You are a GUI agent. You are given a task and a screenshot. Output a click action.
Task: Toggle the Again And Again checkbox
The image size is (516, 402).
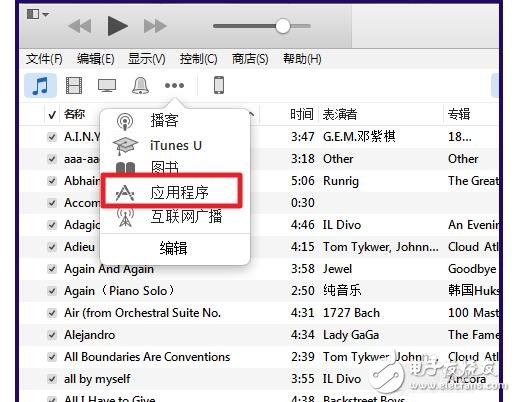(x=52, y=269)
